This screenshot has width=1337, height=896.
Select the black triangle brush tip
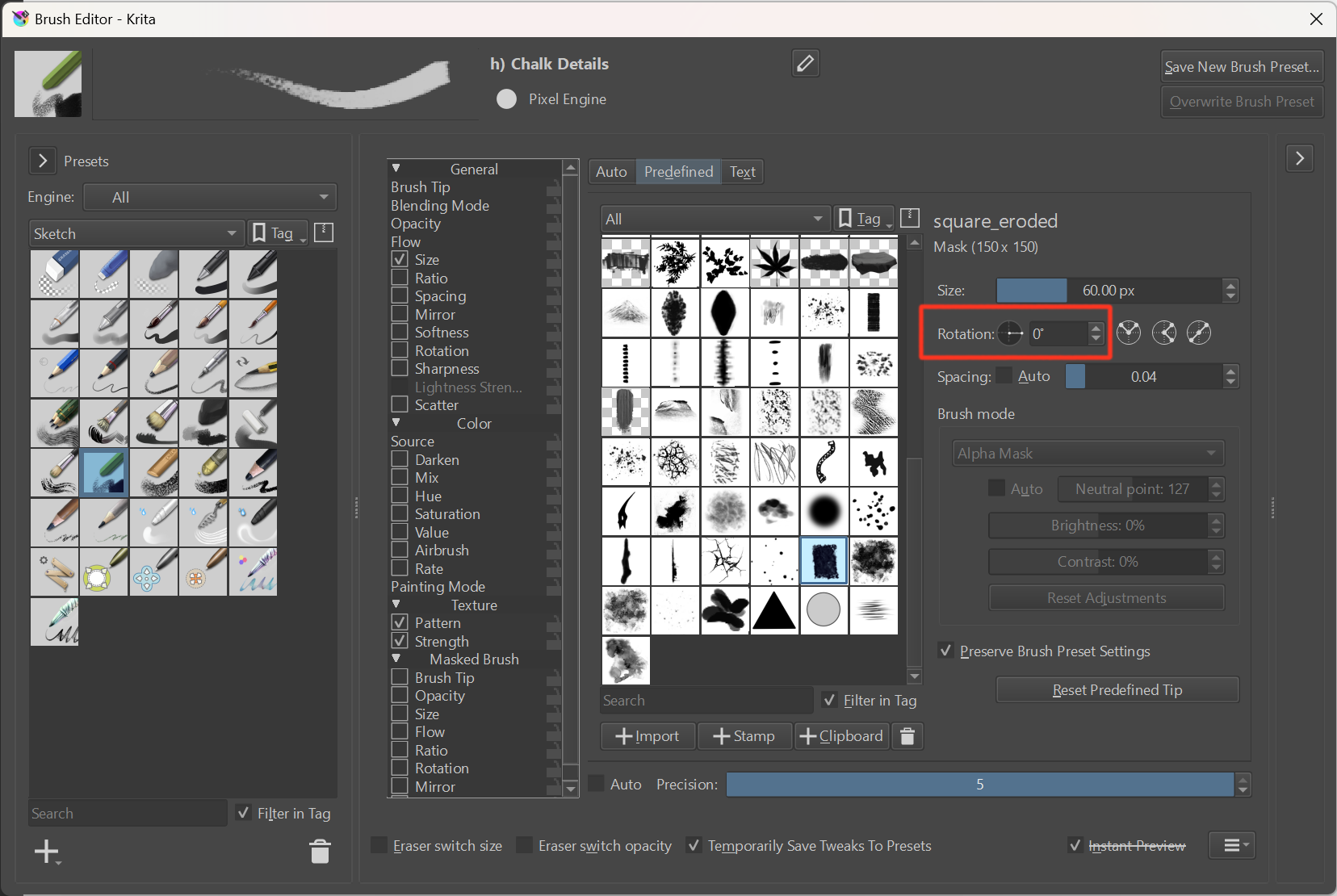(774, 610)
